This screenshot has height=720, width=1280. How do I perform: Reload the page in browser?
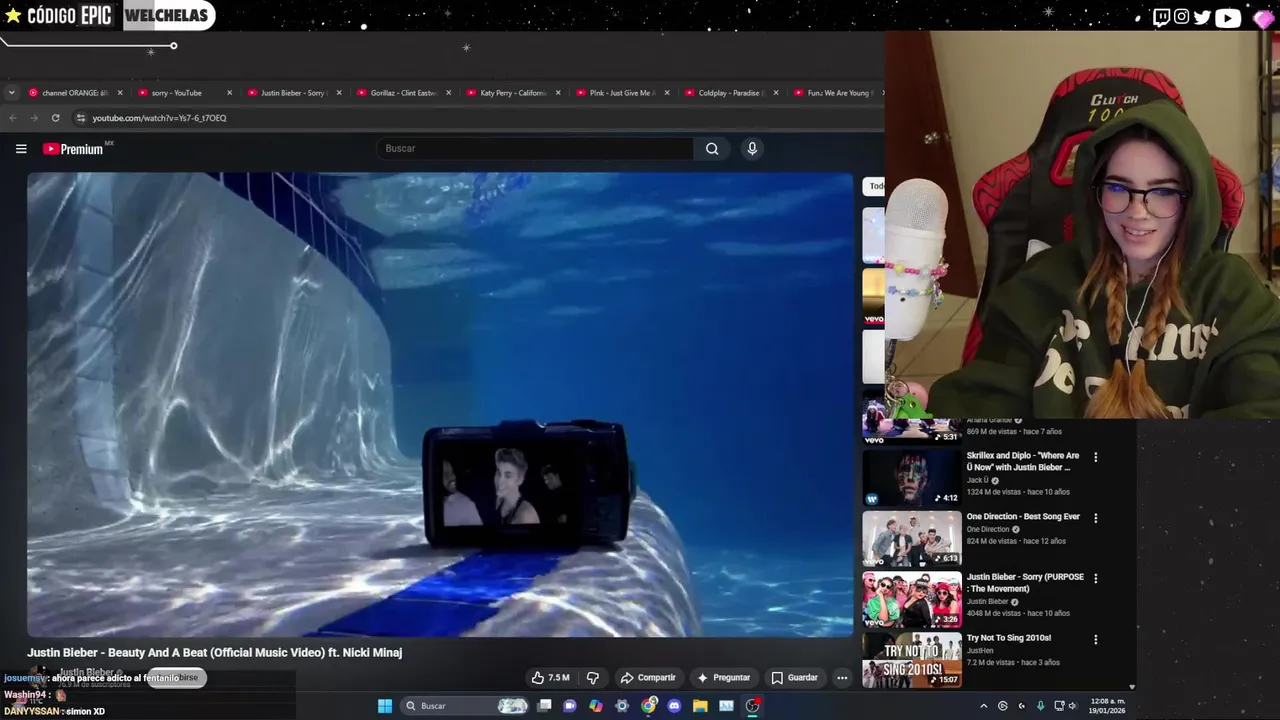tap(55, 118)
